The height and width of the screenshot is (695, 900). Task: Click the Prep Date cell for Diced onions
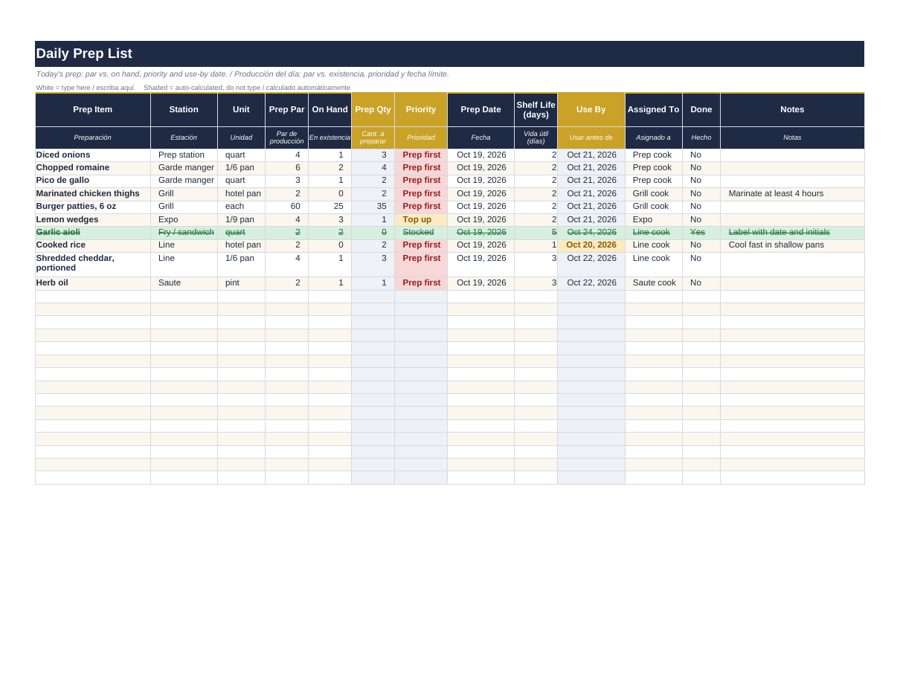(x=480, y=155)
